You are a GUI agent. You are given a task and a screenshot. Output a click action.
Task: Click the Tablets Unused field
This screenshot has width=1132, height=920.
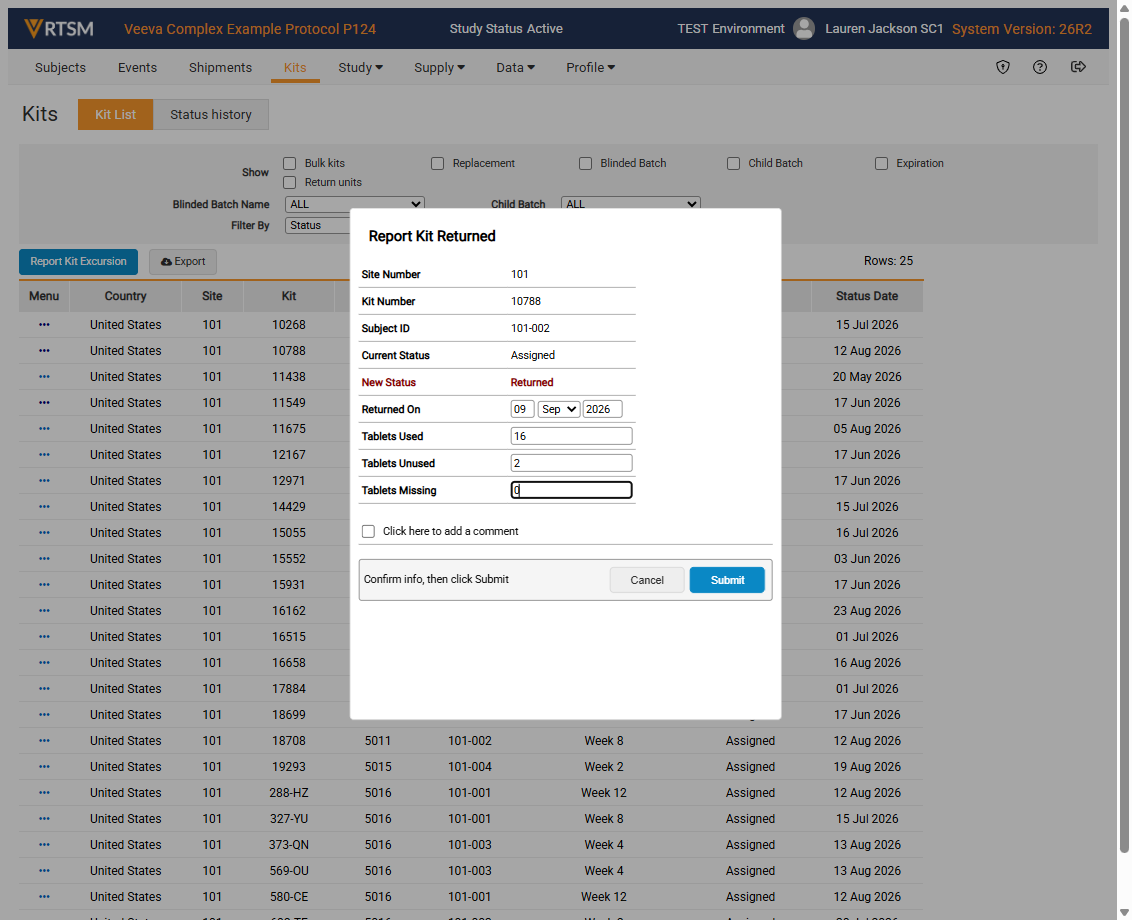[571, 463]
